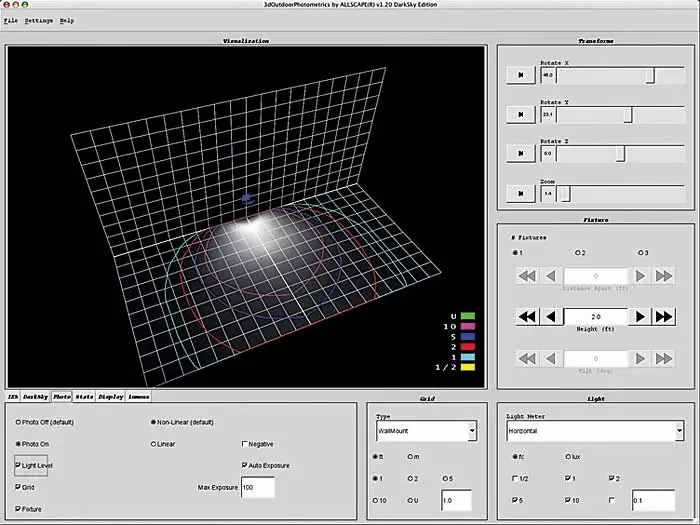Fast-increase Height with double right arrow
Viewport: 700px width, 525px height.
(664, 316)
